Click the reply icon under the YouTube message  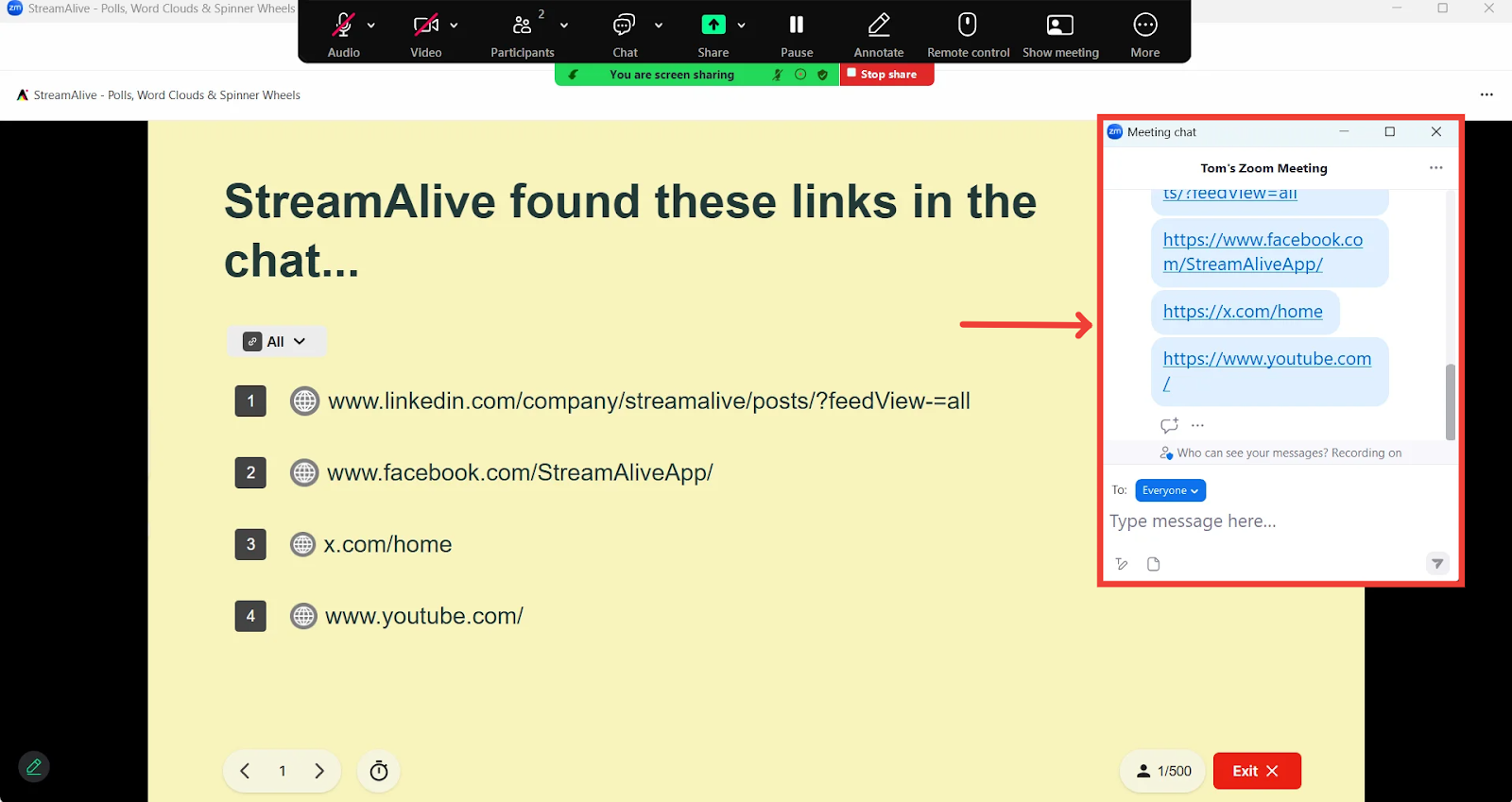click(x=1169, y=425)
